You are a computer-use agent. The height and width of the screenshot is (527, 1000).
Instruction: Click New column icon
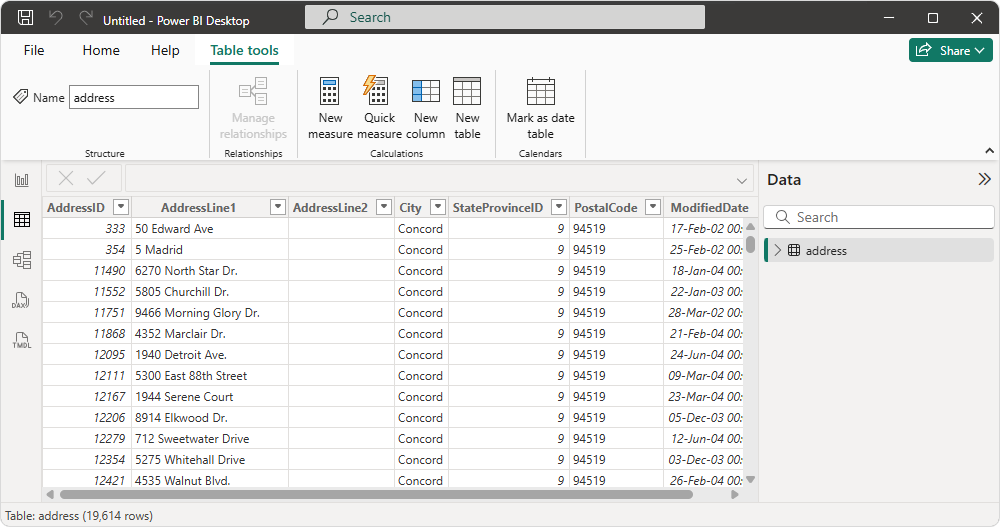point(425,91)
